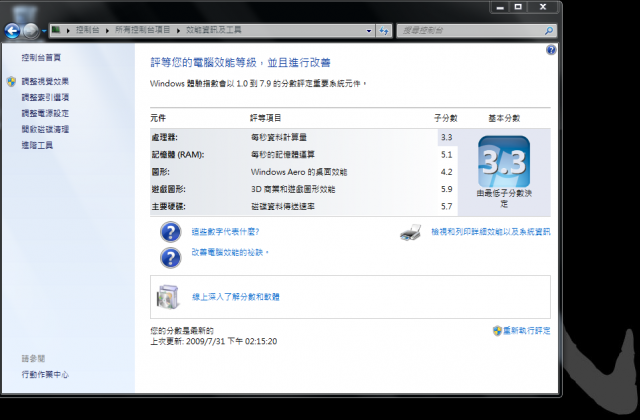Click the software box icon

(168, 297)
